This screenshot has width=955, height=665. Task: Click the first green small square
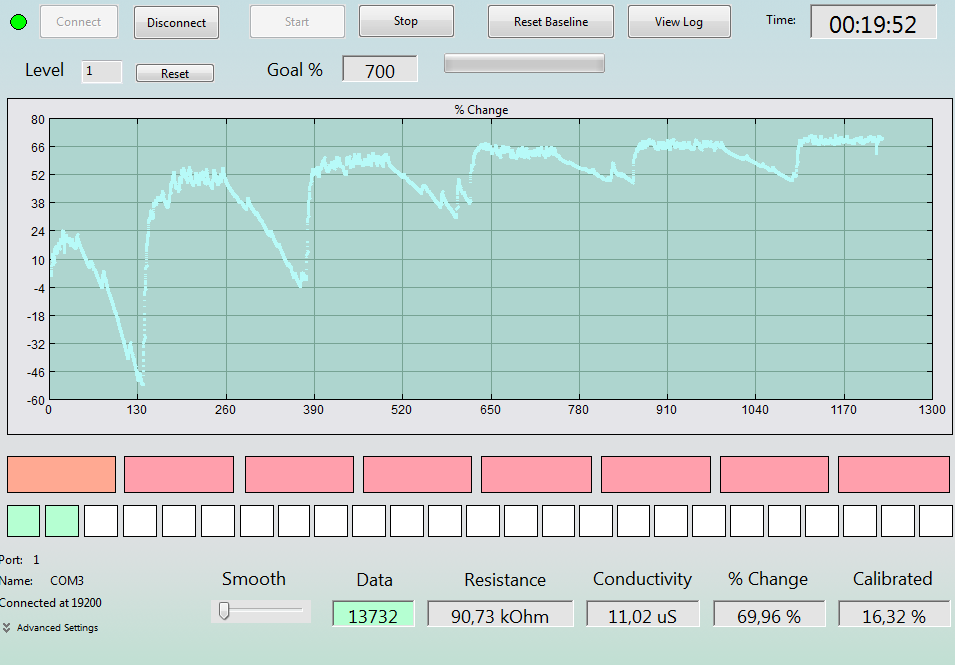[x=24, y=521]
